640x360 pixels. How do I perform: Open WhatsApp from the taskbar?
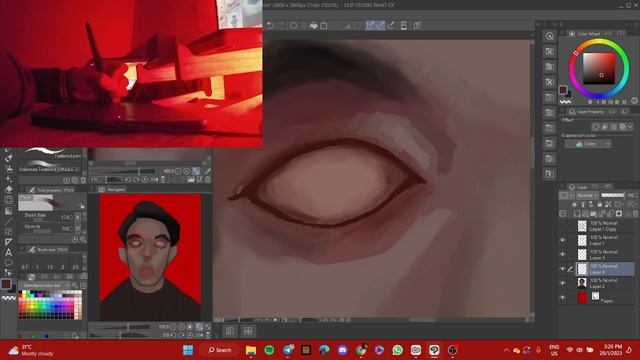[398, 350]
